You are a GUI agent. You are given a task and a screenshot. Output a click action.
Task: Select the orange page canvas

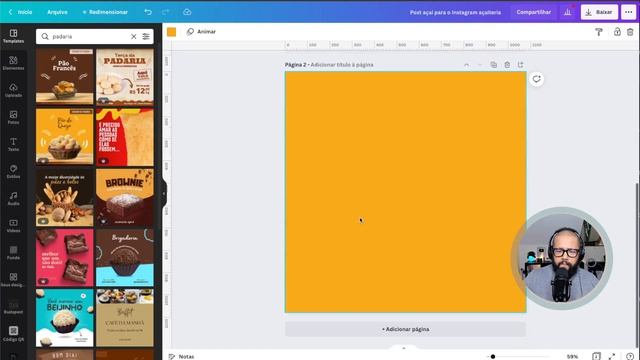coord(405,192)
